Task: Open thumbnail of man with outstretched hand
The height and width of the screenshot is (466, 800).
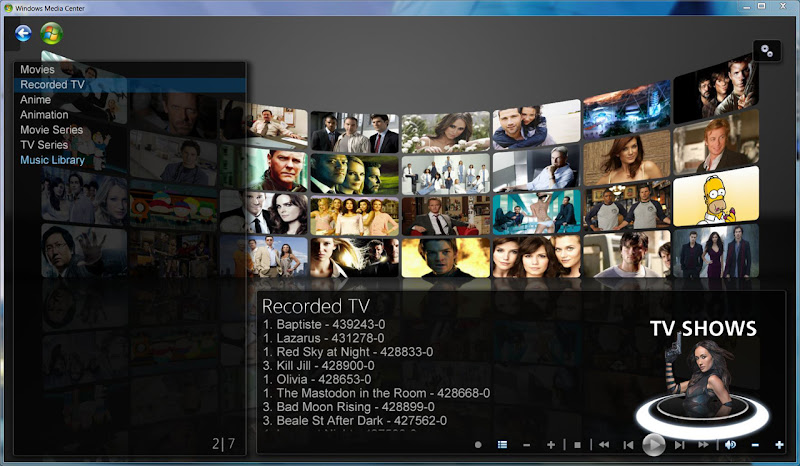Action: [x=84, y=252]
